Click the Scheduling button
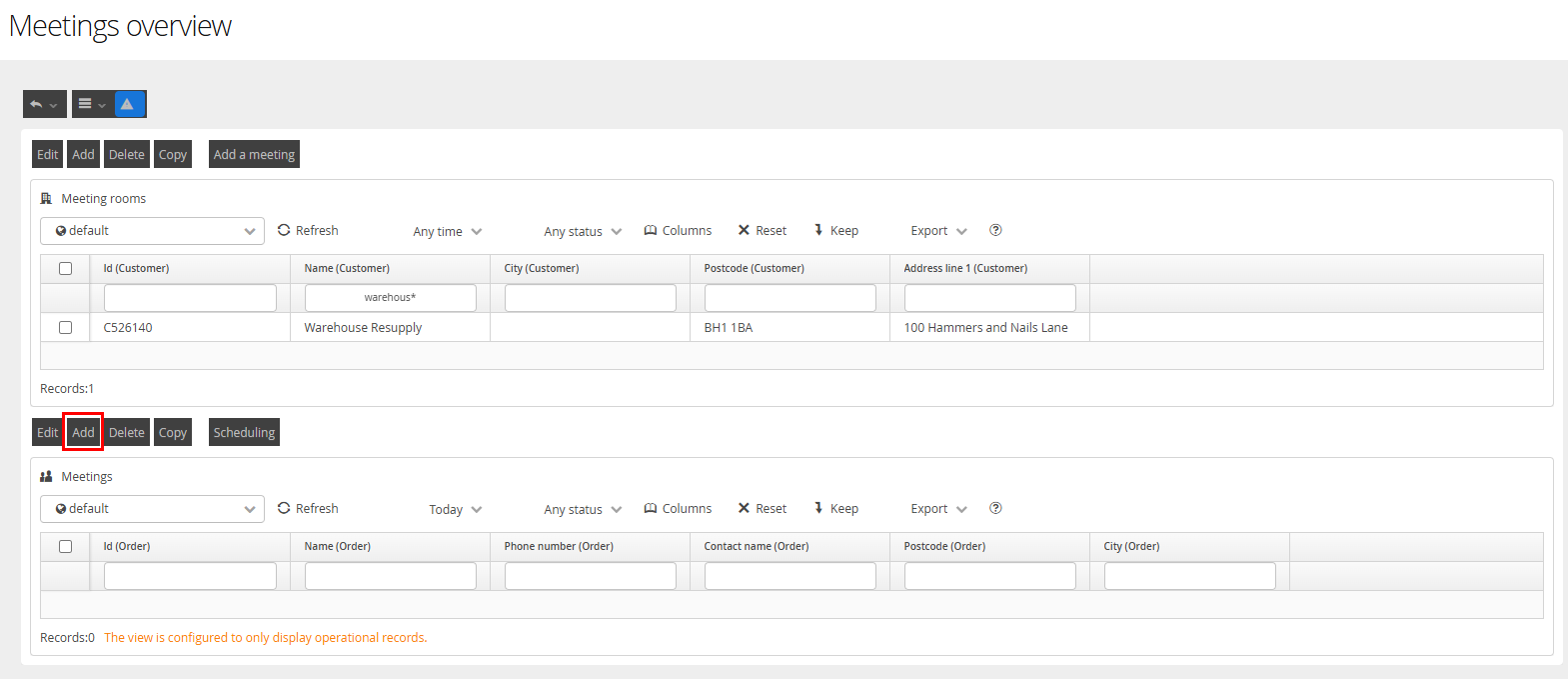 point(244,432)
